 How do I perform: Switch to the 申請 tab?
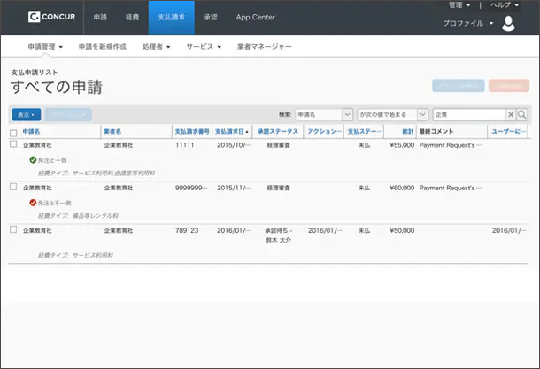(x=100, y=17)
